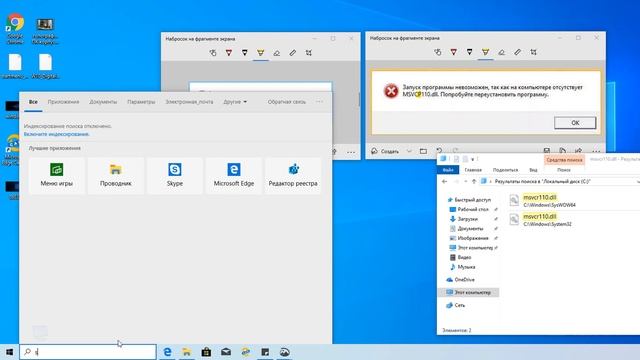Select eraser tool in right sketch window
The image size is (640, 360).
(x=501, y=52)
